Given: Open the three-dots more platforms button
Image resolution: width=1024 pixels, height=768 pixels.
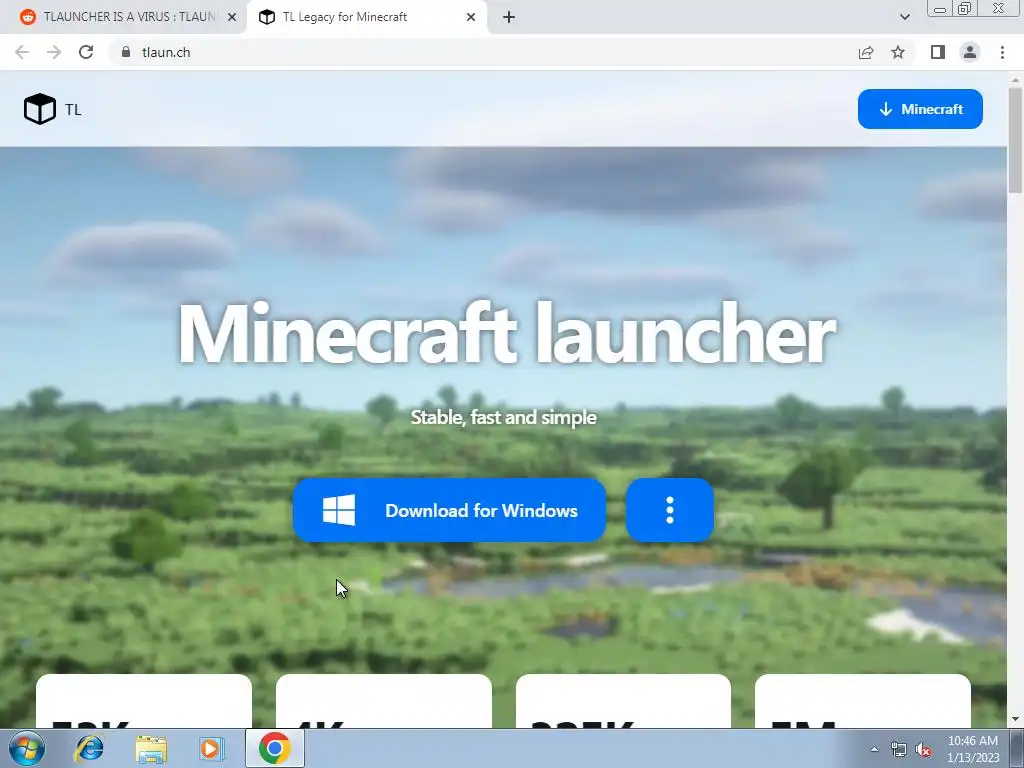Looking at the screenshot, I should click(x=669, y=510).
